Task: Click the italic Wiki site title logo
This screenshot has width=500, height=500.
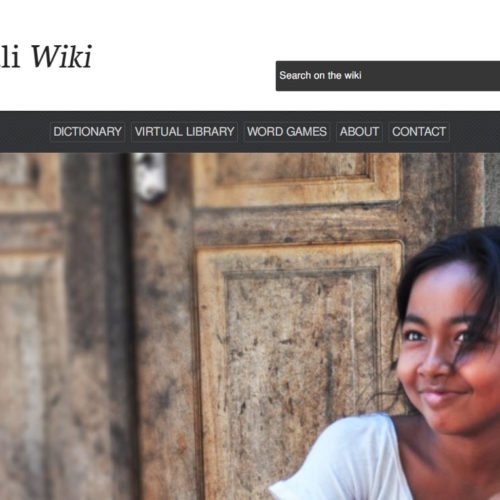Action: (46, 57)
